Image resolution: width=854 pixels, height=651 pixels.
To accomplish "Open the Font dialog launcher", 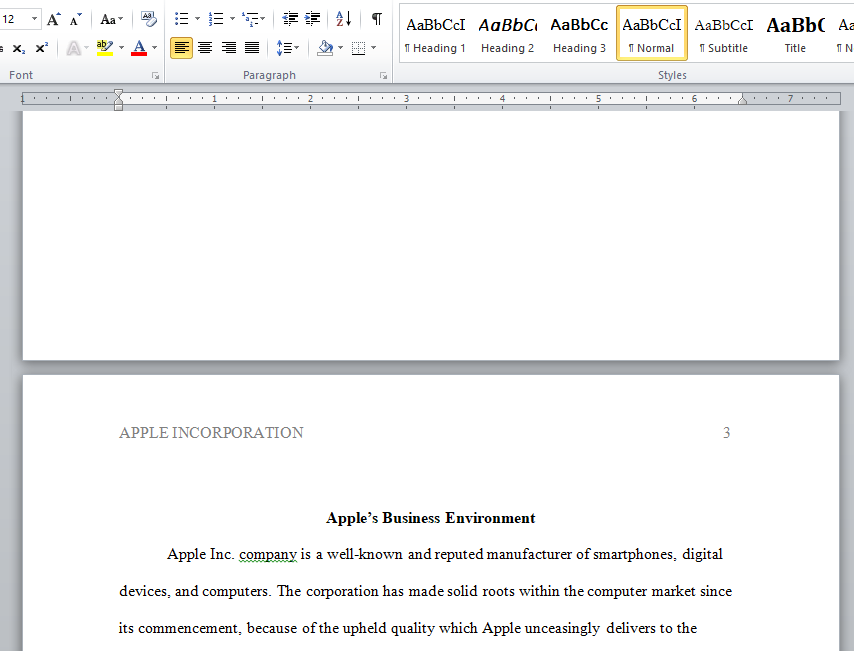I will [156, 76].
